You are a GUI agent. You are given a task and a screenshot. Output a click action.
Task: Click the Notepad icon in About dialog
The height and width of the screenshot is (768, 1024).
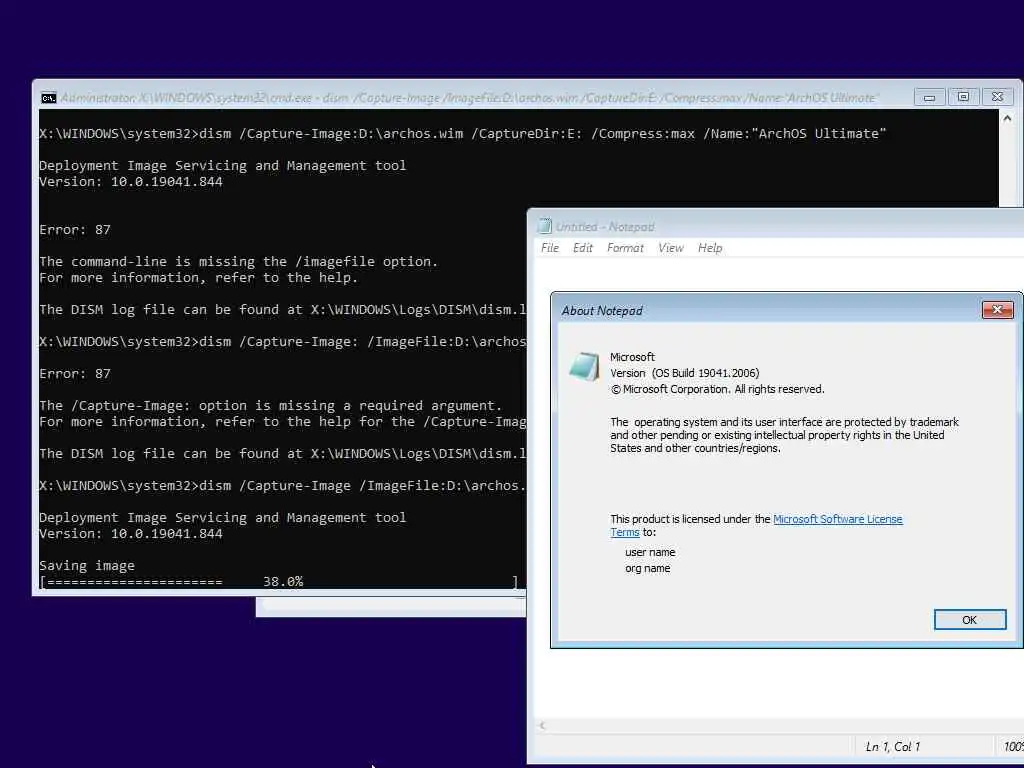pos(584,366)
